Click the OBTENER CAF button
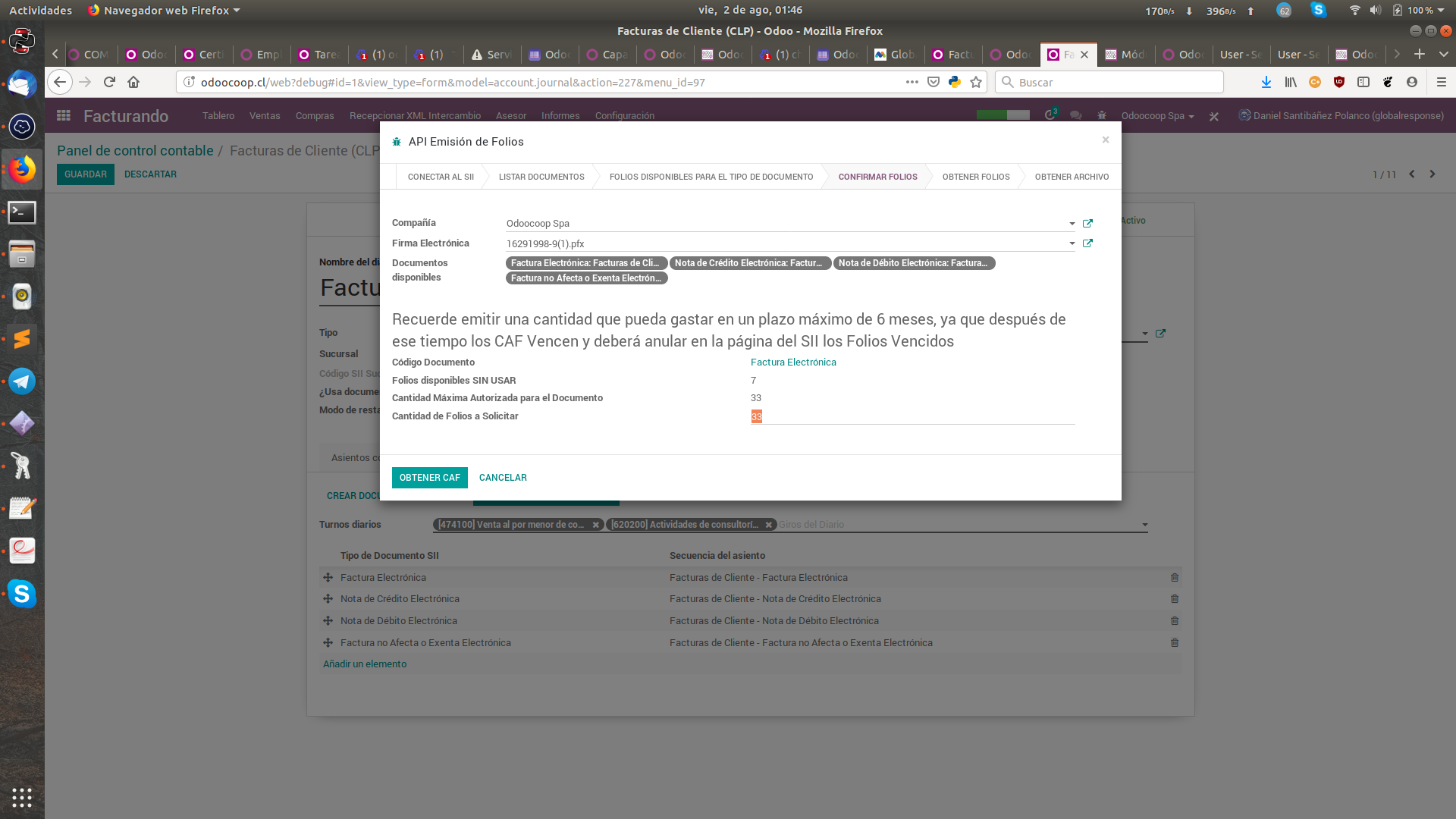This screenshot has height=819, width=1456. [x=429, y=477]
